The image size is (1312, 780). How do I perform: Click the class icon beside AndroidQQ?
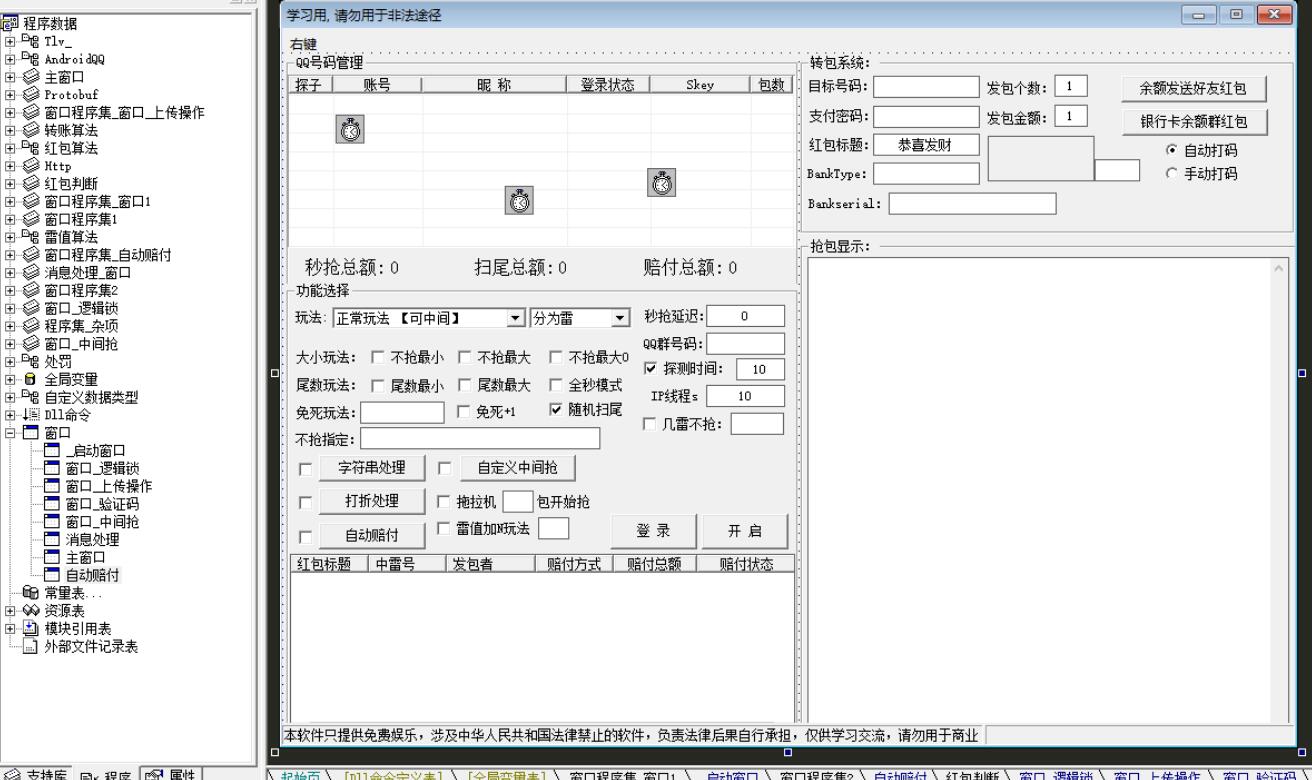(31, 59)
